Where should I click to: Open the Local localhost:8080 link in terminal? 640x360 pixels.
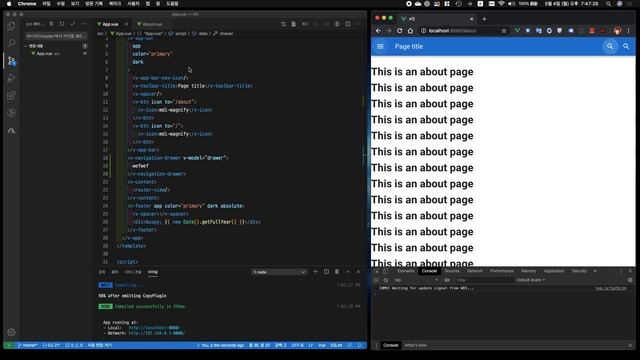click(154, 328)
